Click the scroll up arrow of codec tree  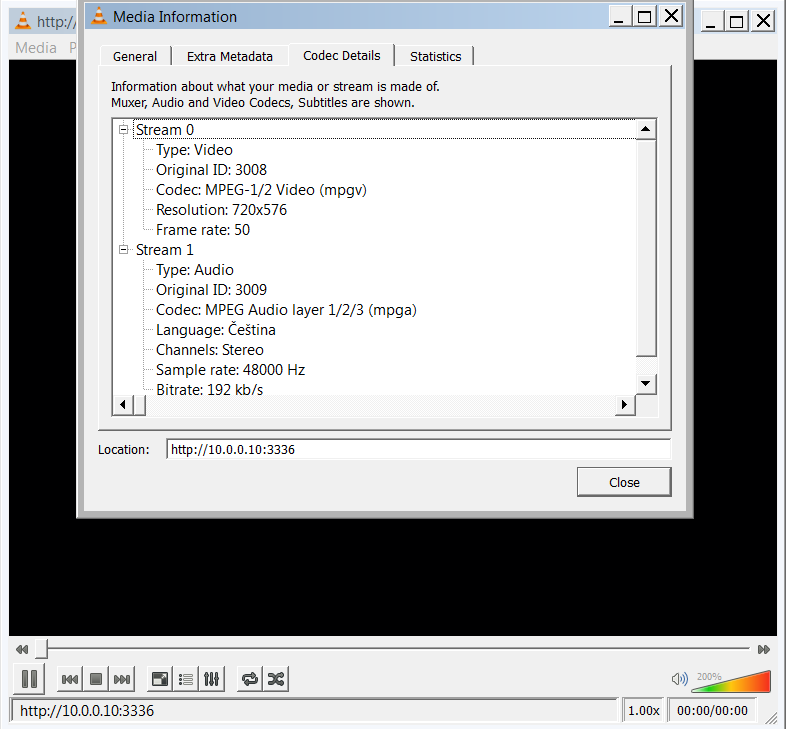point(646,130)
